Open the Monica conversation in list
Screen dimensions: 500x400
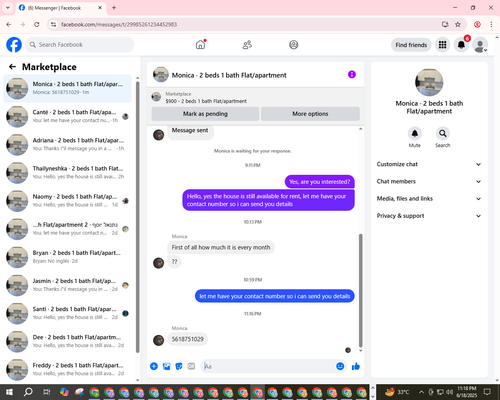(x=68, y=88)
